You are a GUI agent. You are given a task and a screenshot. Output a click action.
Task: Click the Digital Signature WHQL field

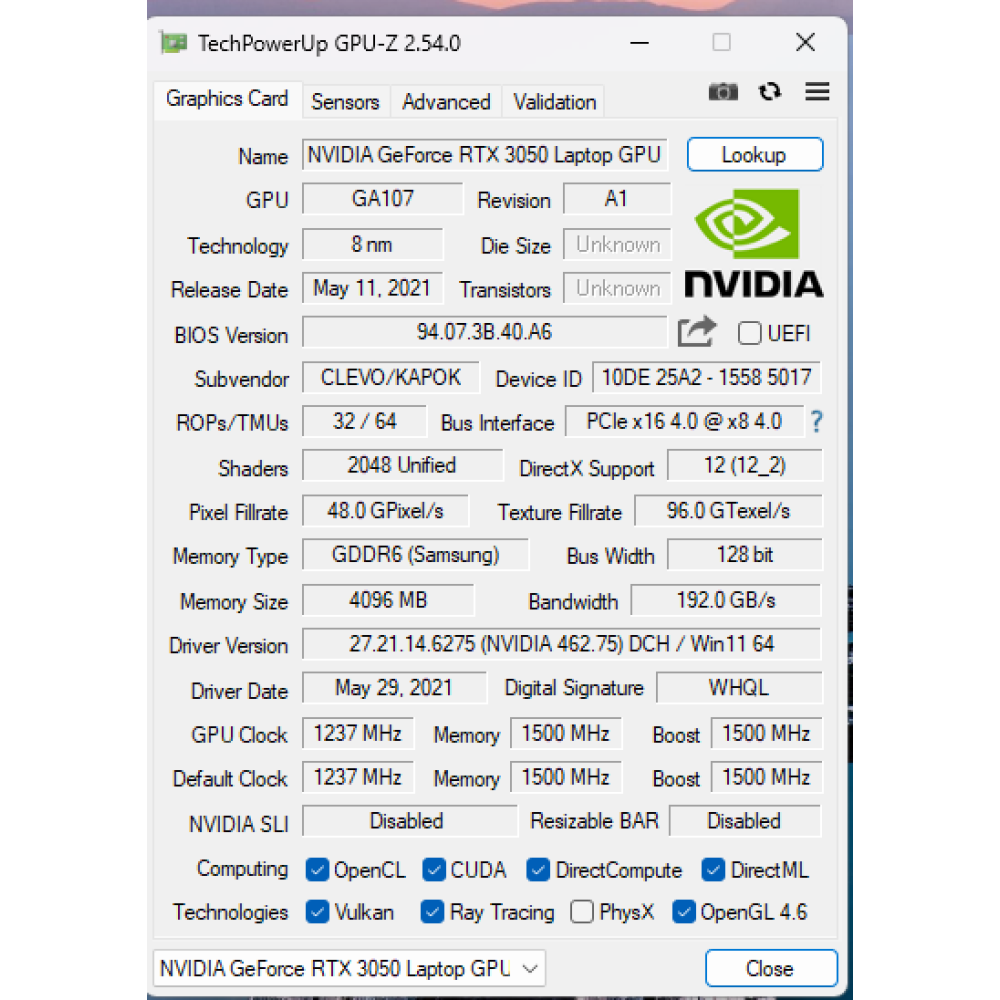point(739,688)
